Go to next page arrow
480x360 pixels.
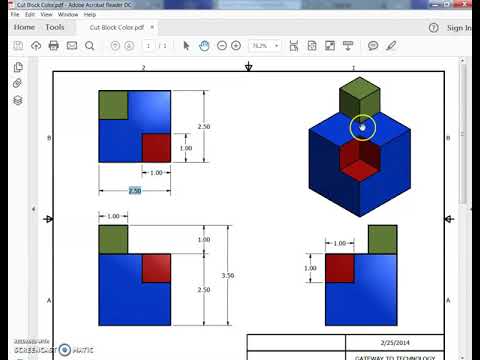129,45
